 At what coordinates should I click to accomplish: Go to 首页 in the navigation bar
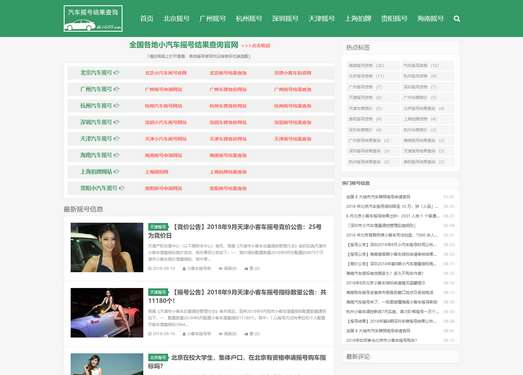click(147, 19)
